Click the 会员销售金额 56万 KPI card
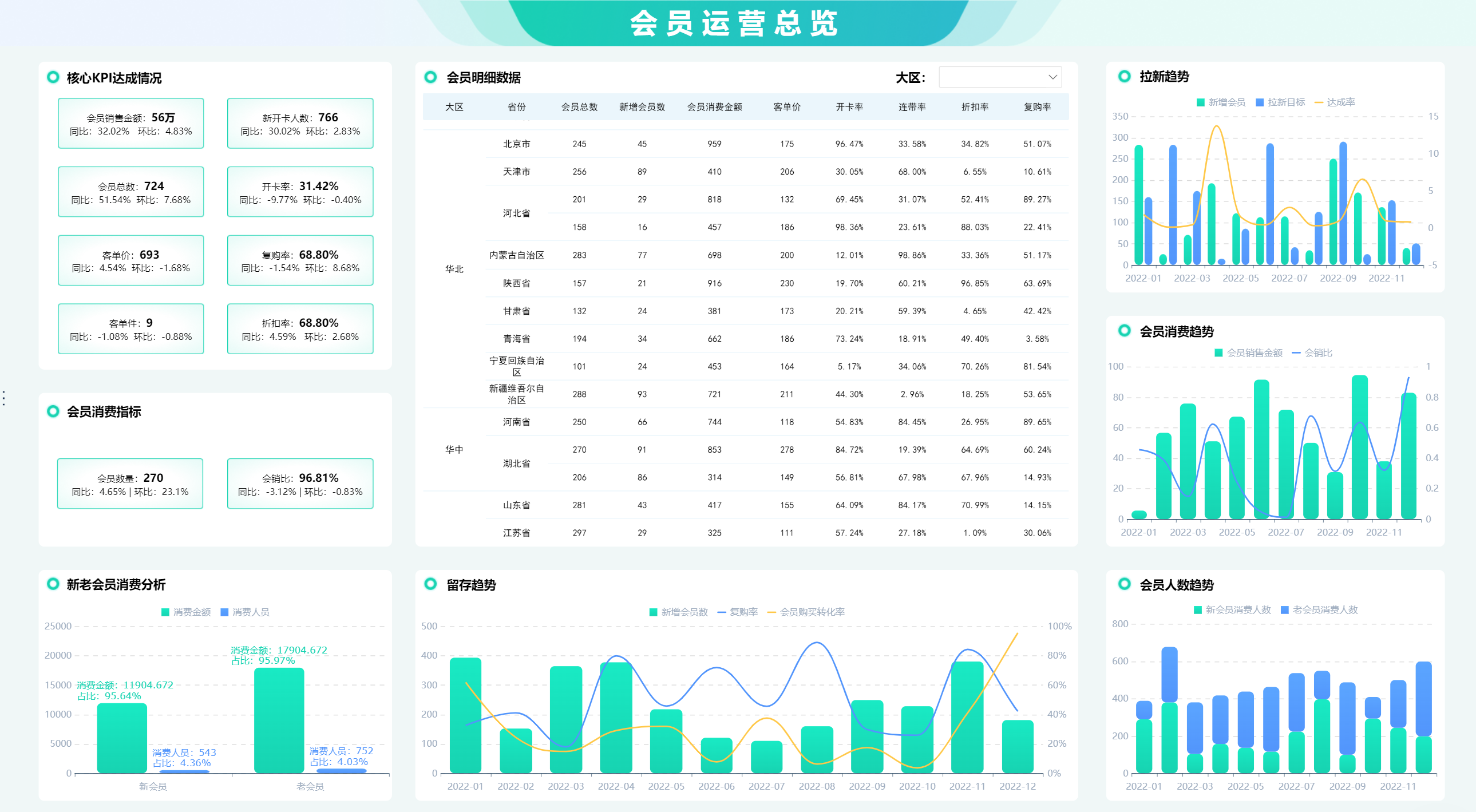 [x=130, y=124]
